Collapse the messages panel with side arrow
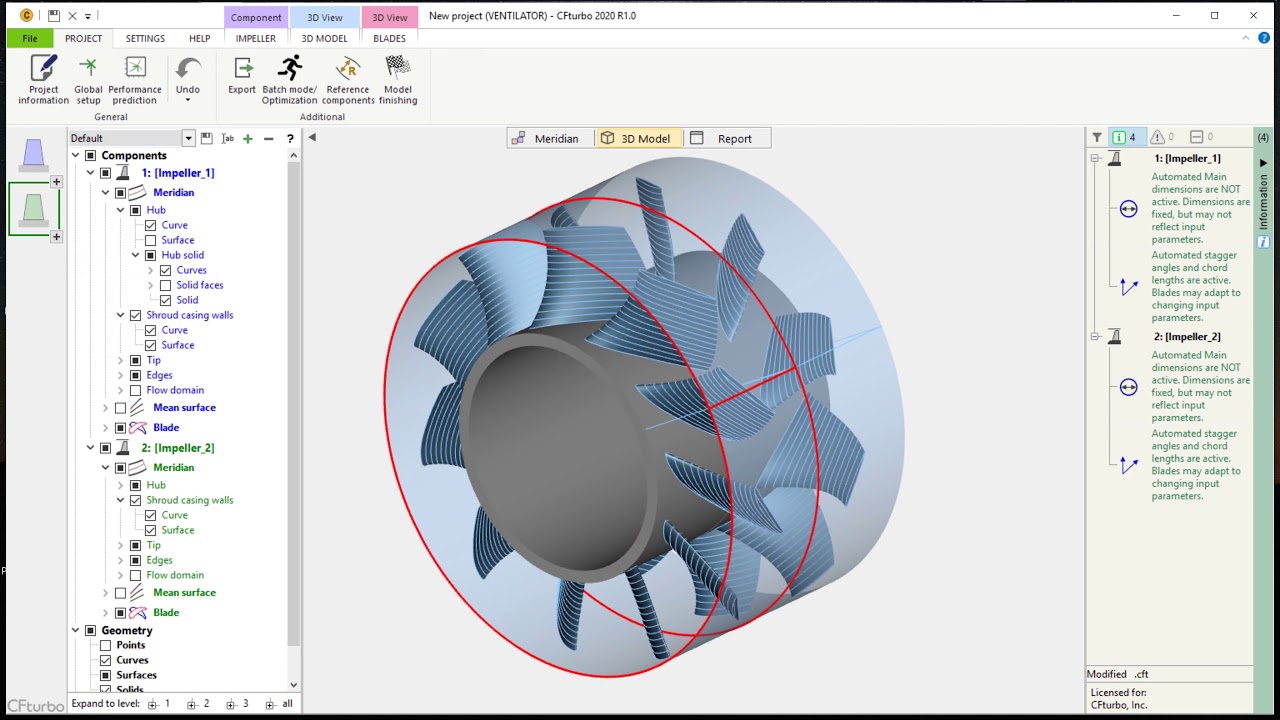Viewport: 1280px width, 720px height. point(1263,162)
